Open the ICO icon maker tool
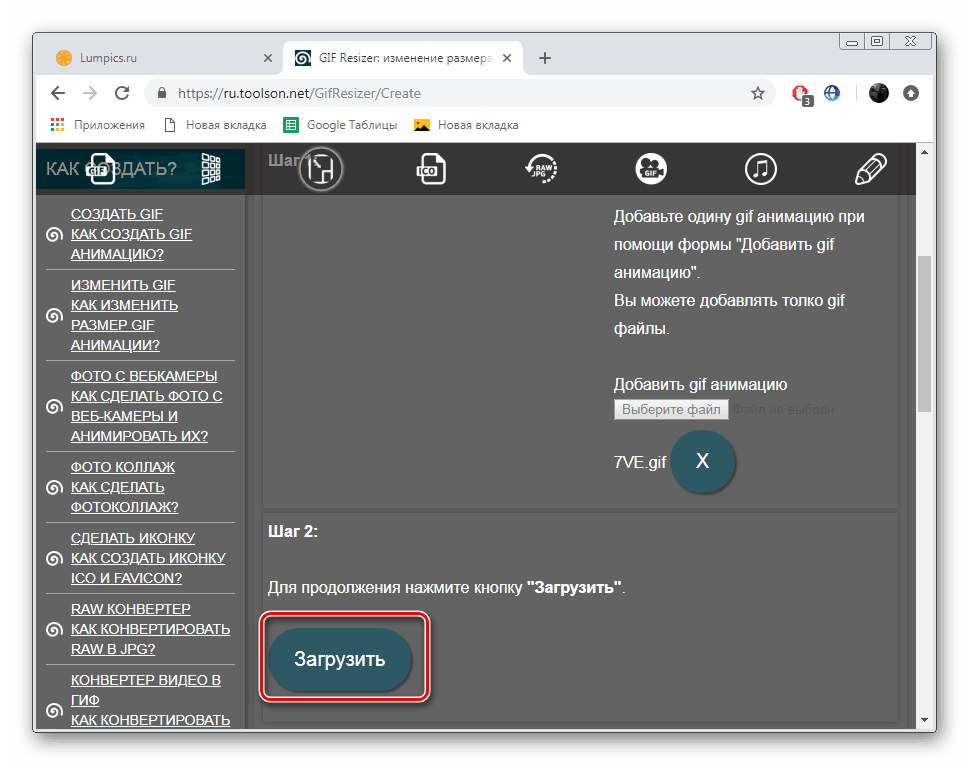Screen dimensions: 969x765 pyautogui.click(x=430, y=169)
